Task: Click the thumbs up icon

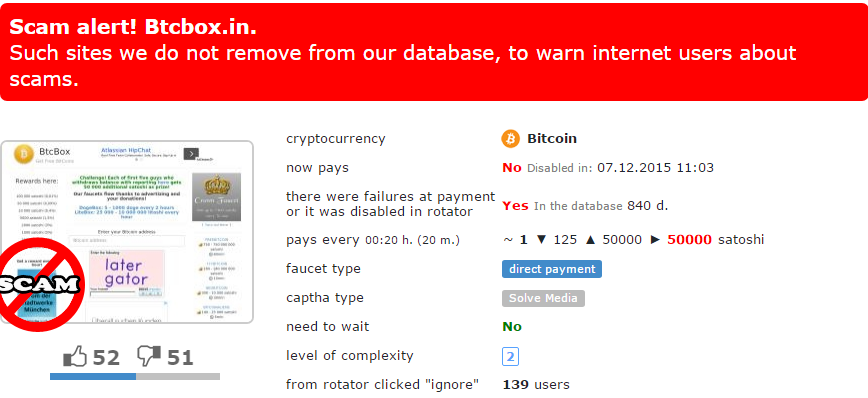Action: 75,356
